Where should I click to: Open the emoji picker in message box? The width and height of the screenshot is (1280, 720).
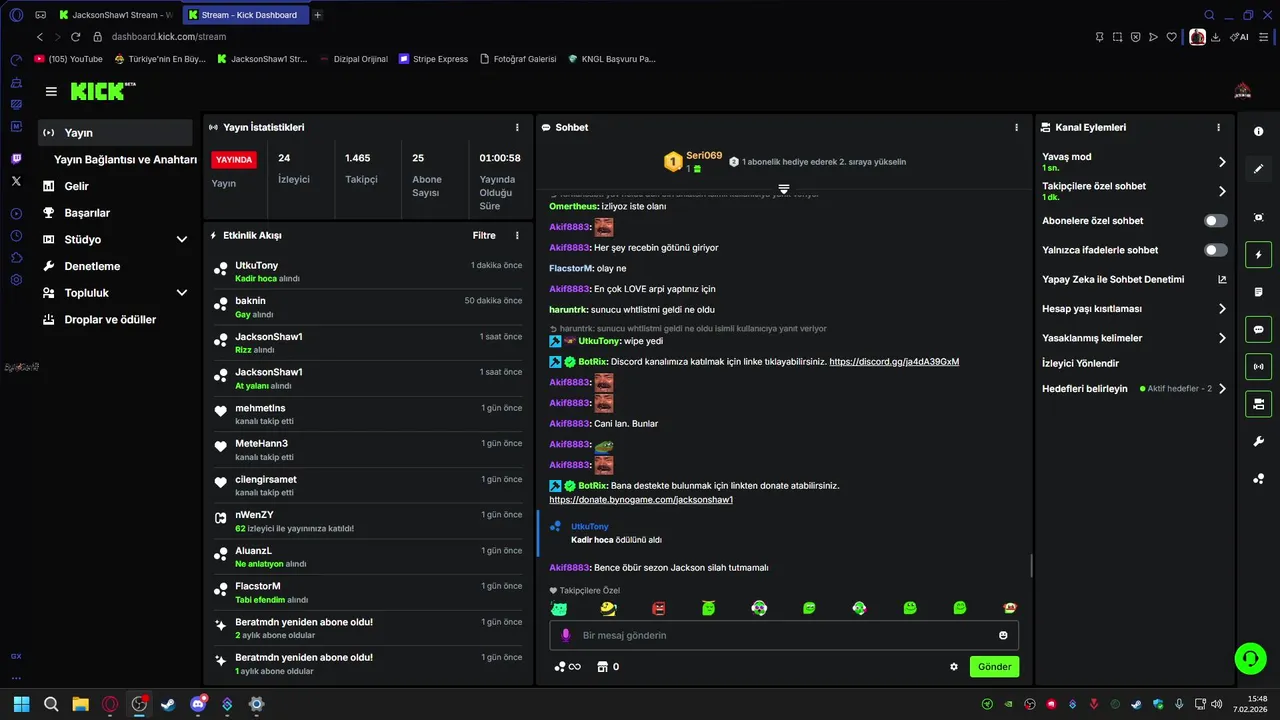(1003, 635)
